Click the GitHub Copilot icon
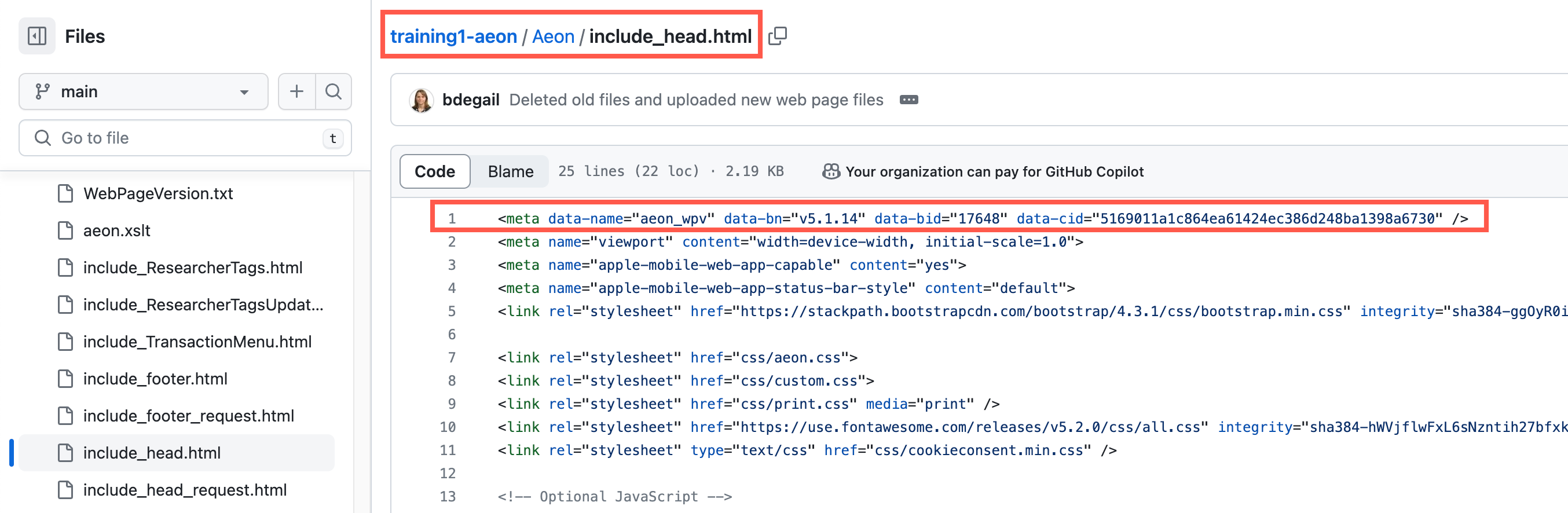The width and height of the screenshot is (1568, 513). pyautogui.click(x=830, y=171)
